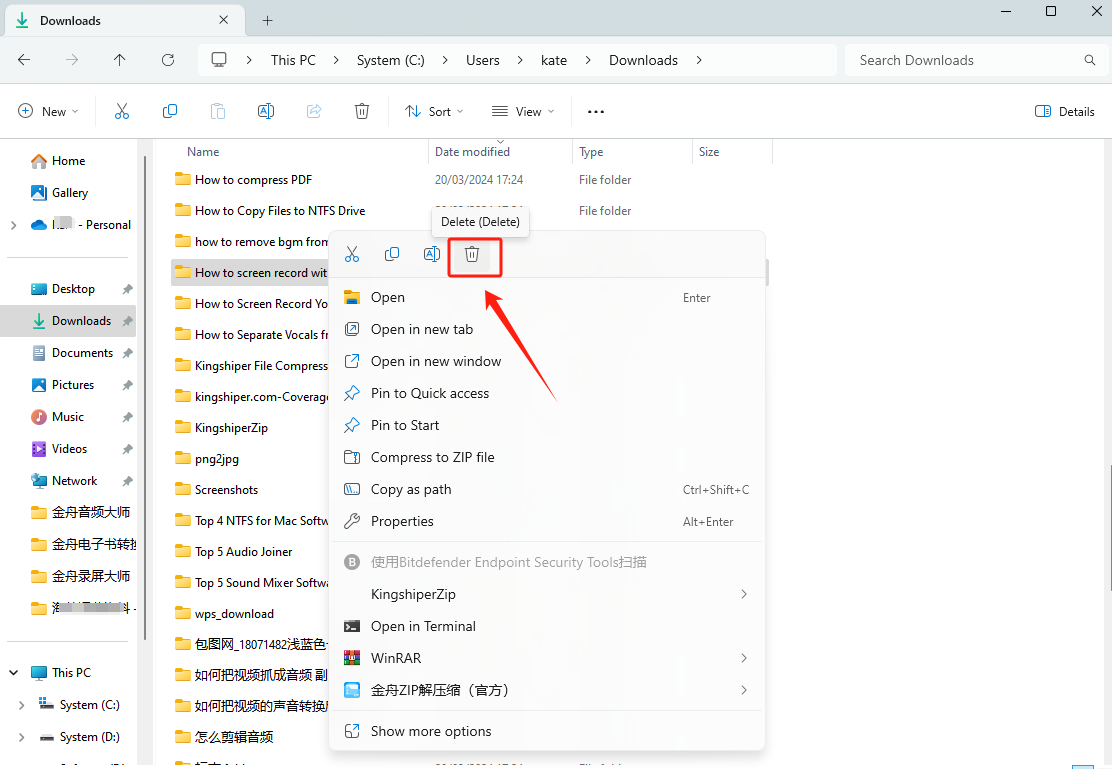Viewport: 1112px width, 769px height.
Task: Click the Cut scissors icon in context menu
Action: click(352, 255)
